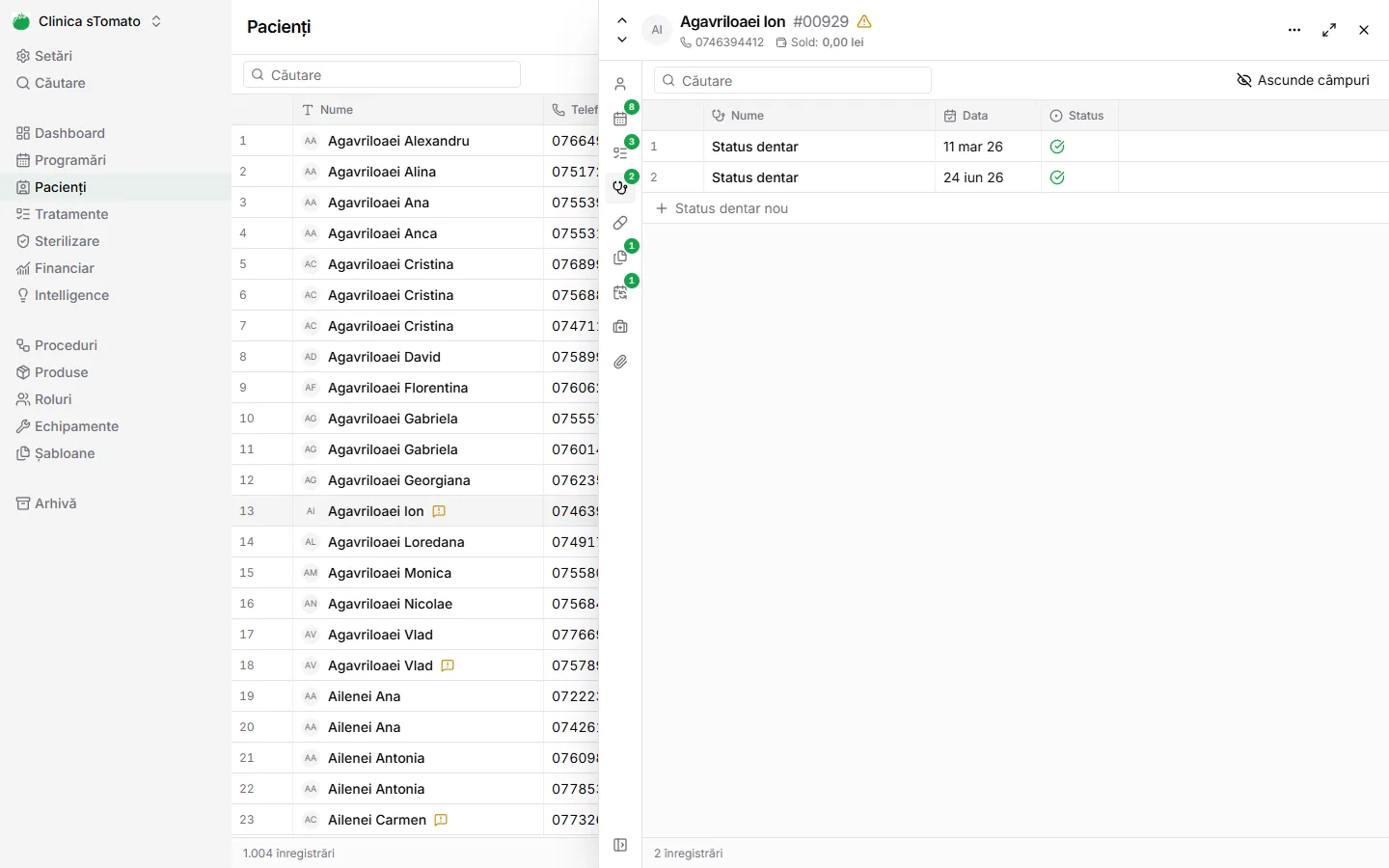Focus the search field in patient detail panel
This screenshot has height=868, width=1389.
(793, 80)
